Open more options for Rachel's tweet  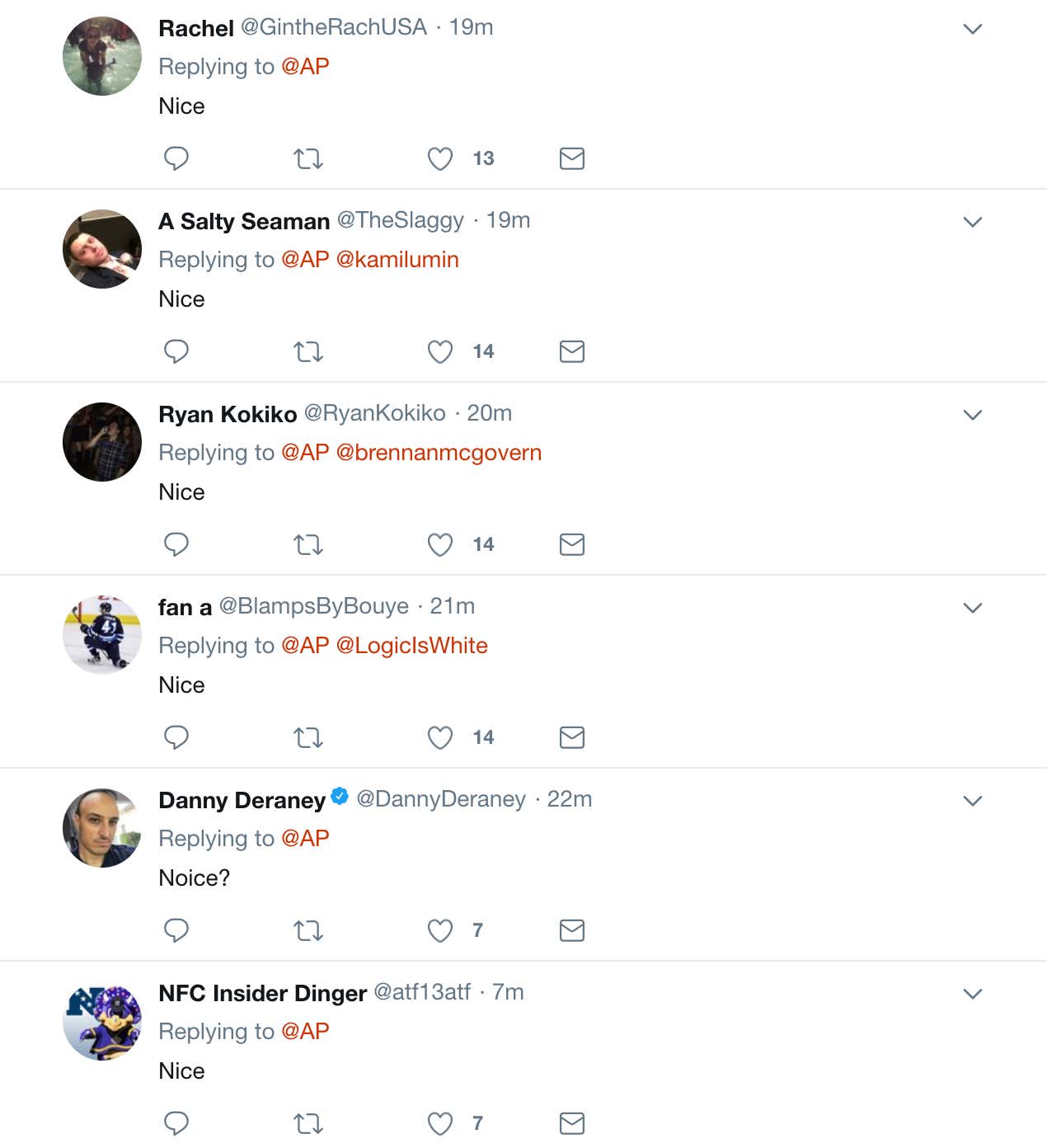973,29
